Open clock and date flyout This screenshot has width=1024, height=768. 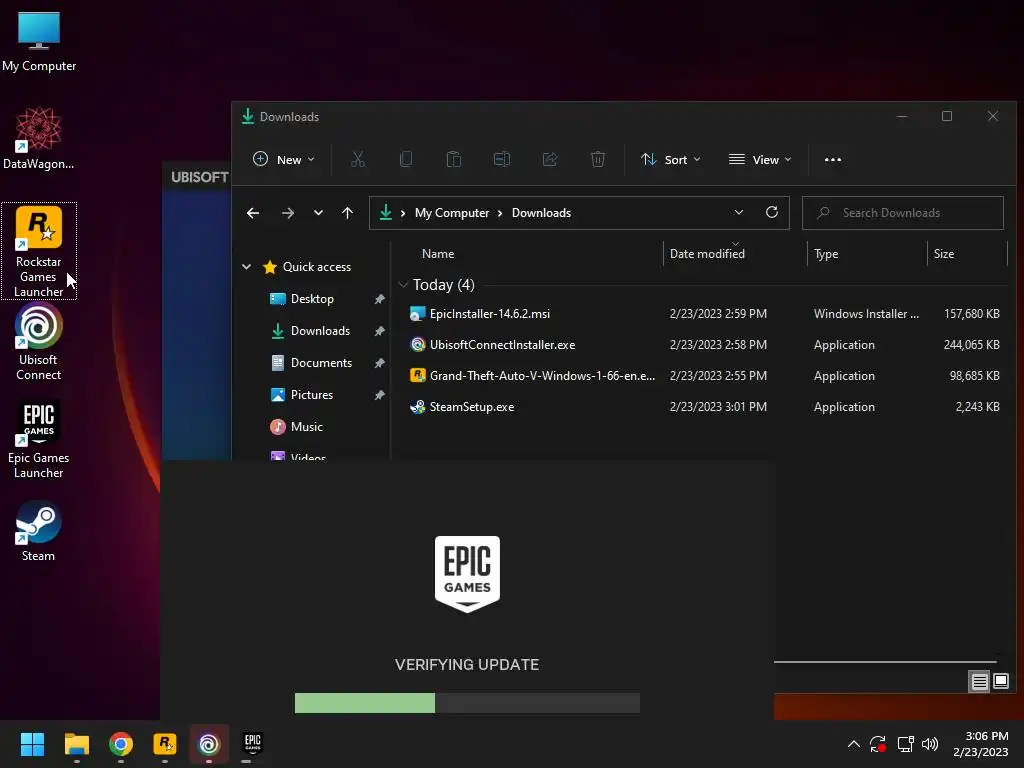coord(980,744)
